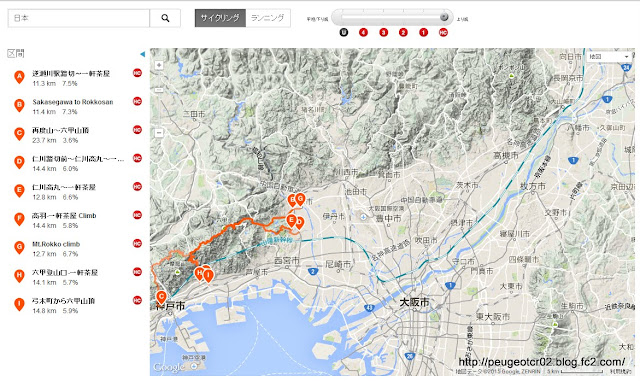Click map marker I on the map
The width and height of the screenshot is (640, 381).
pos(208,276)
